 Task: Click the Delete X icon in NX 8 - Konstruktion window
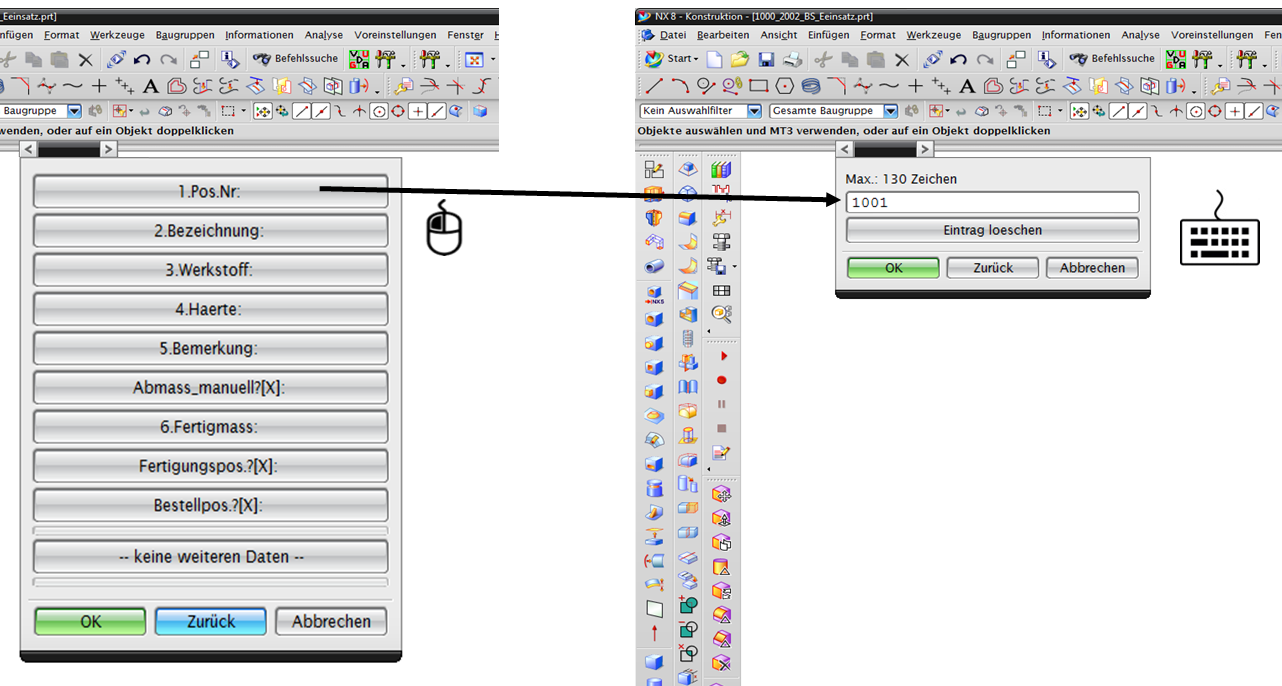click(x=902, y=59)
